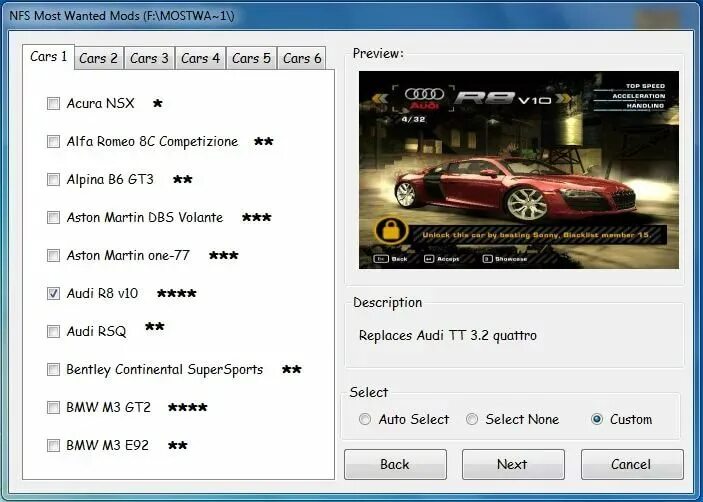Open the Cars 6 tab
Screen dimensions: 703x502
tap(302, 58)
